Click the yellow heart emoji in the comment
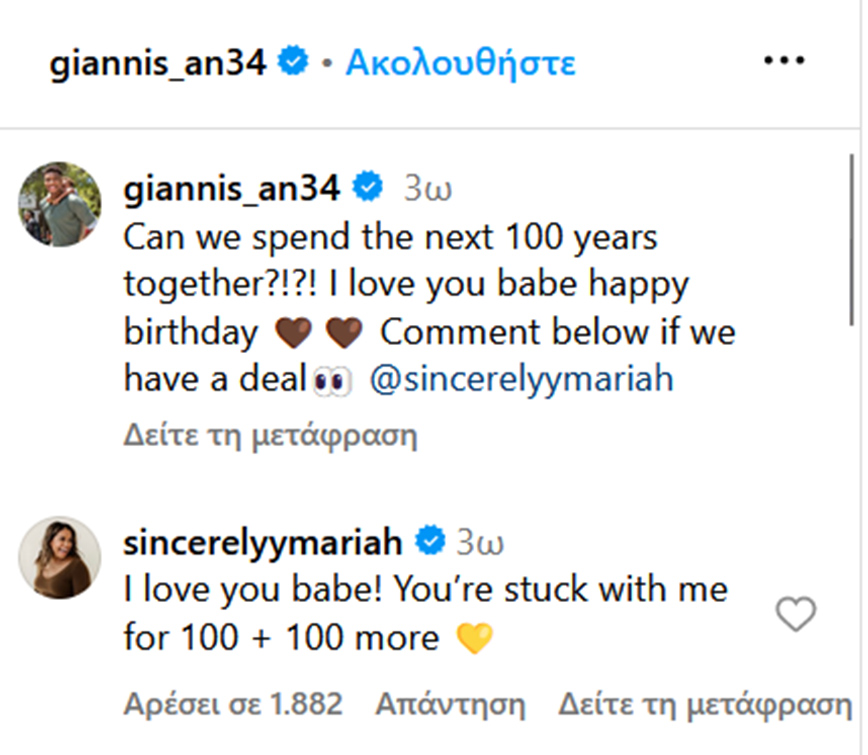 click(474, 638)
